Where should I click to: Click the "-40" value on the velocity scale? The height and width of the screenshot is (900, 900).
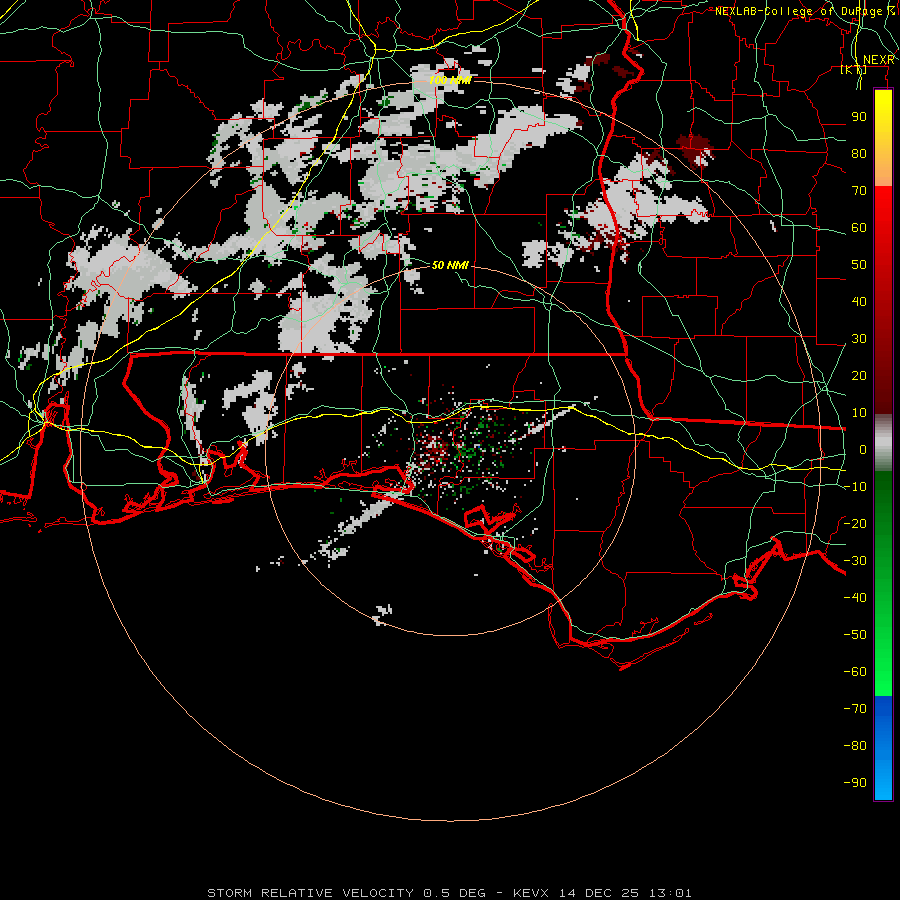[x=855, y=598]
